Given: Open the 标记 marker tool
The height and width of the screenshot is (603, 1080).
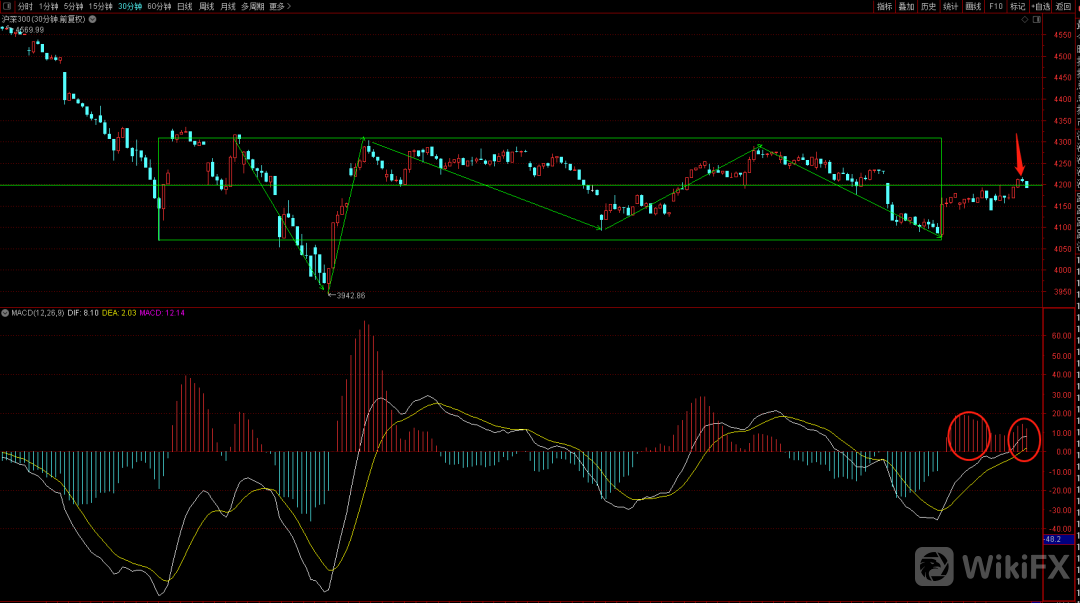Looking at the screenshot, I should point(1018,6).
